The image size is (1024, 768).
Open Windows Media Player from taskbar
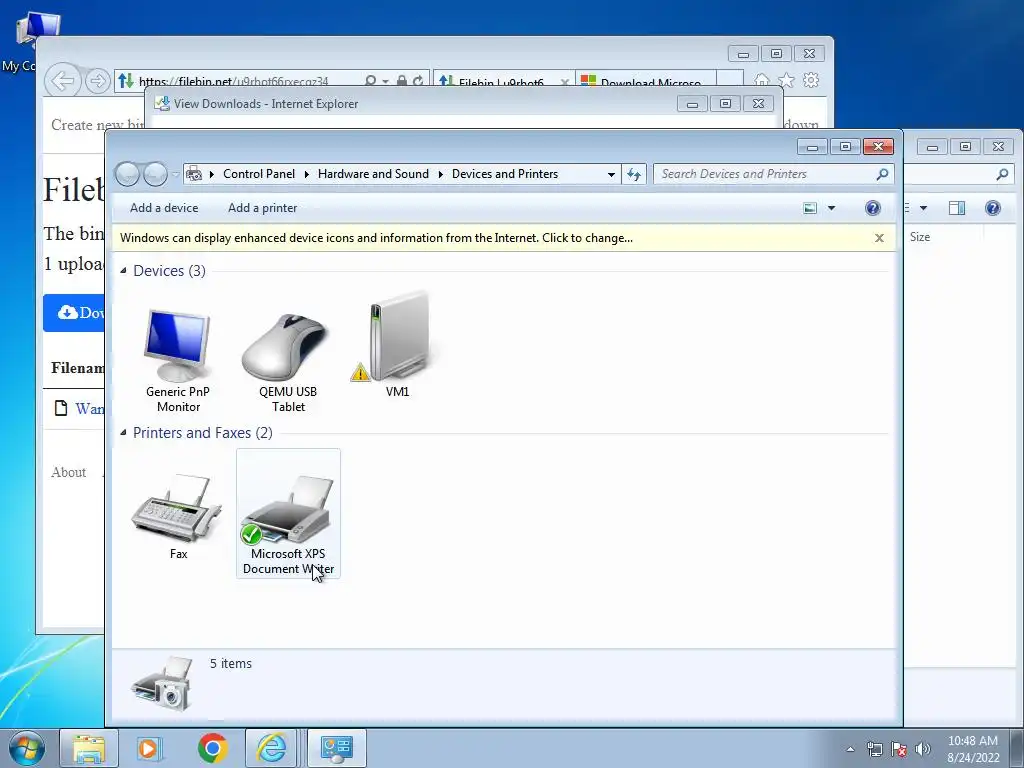[x=150, y=748]
